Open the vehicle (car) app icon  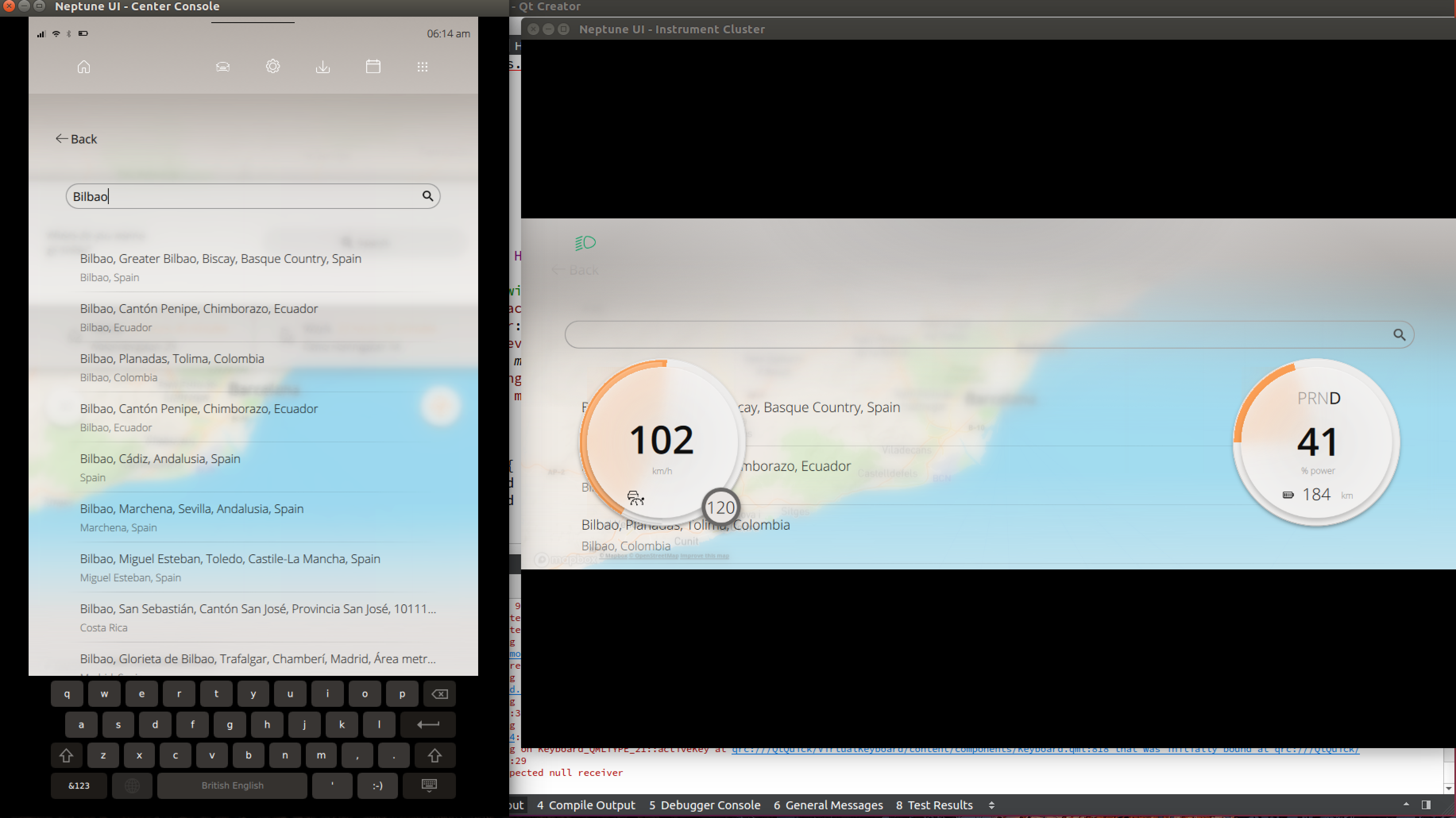pyautogui.click(x=223, y=67)
